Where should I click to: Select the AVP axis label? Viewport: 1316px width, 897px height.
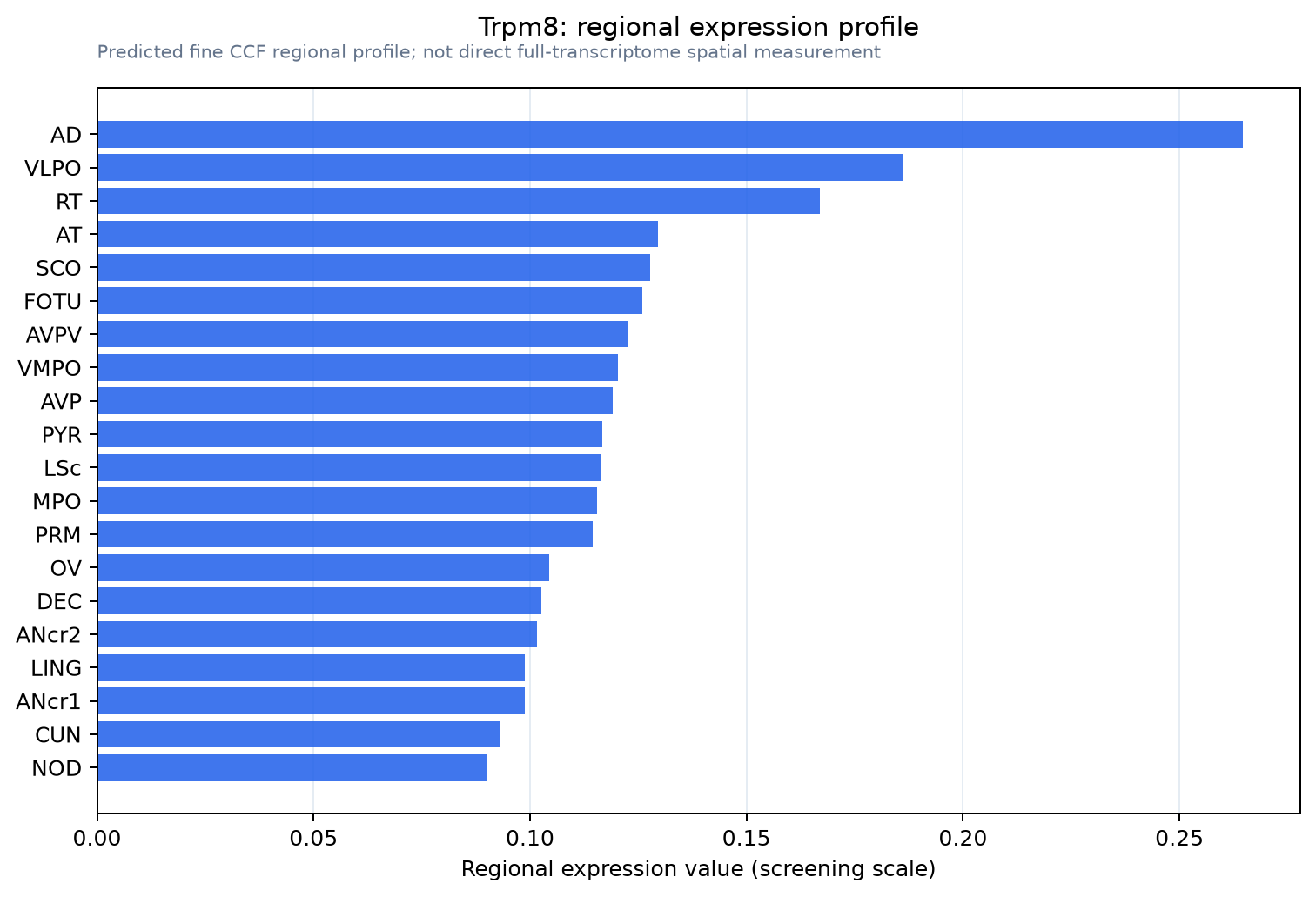[x=61, y=402]
